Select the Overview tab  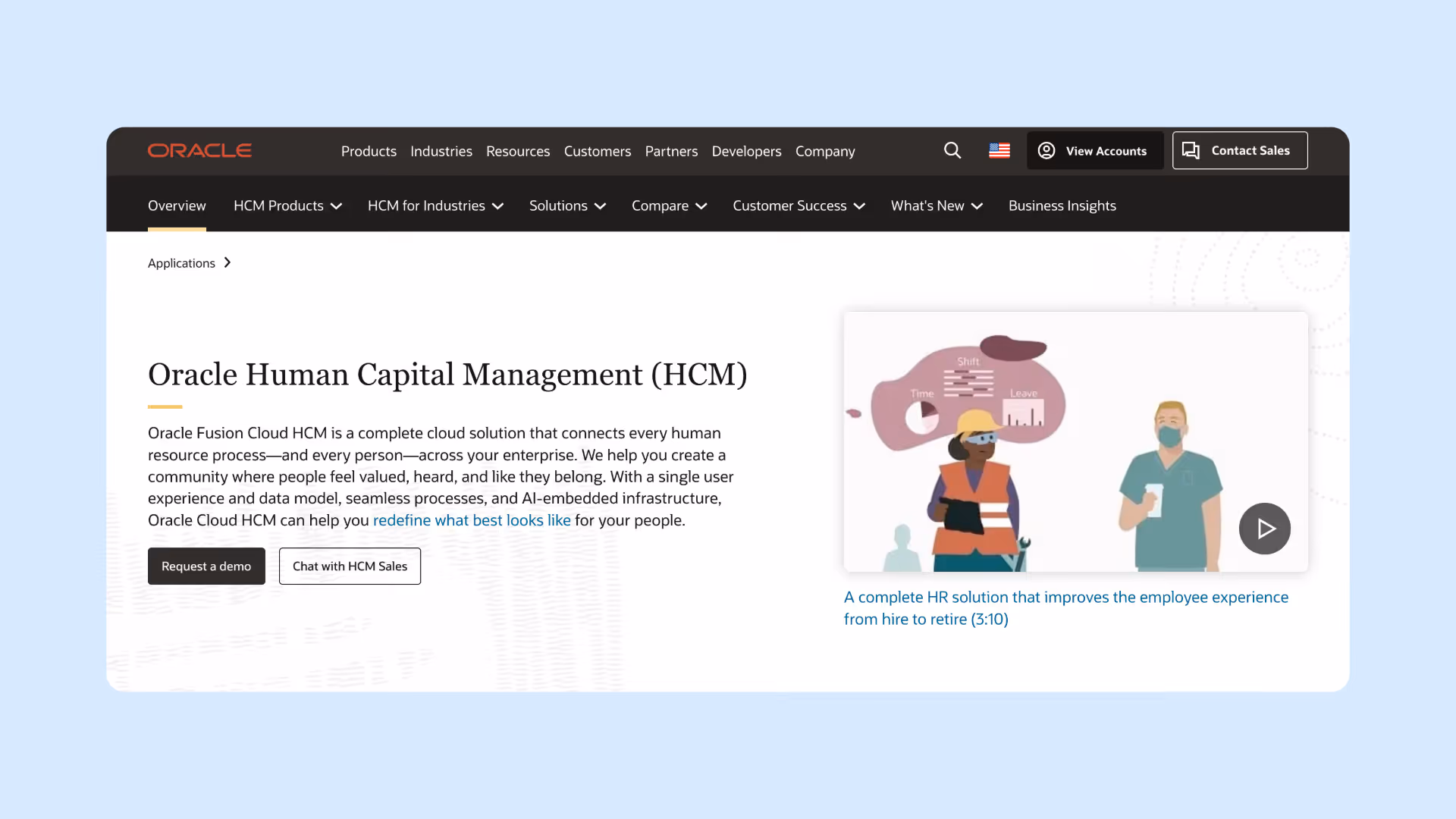[177, 206]
